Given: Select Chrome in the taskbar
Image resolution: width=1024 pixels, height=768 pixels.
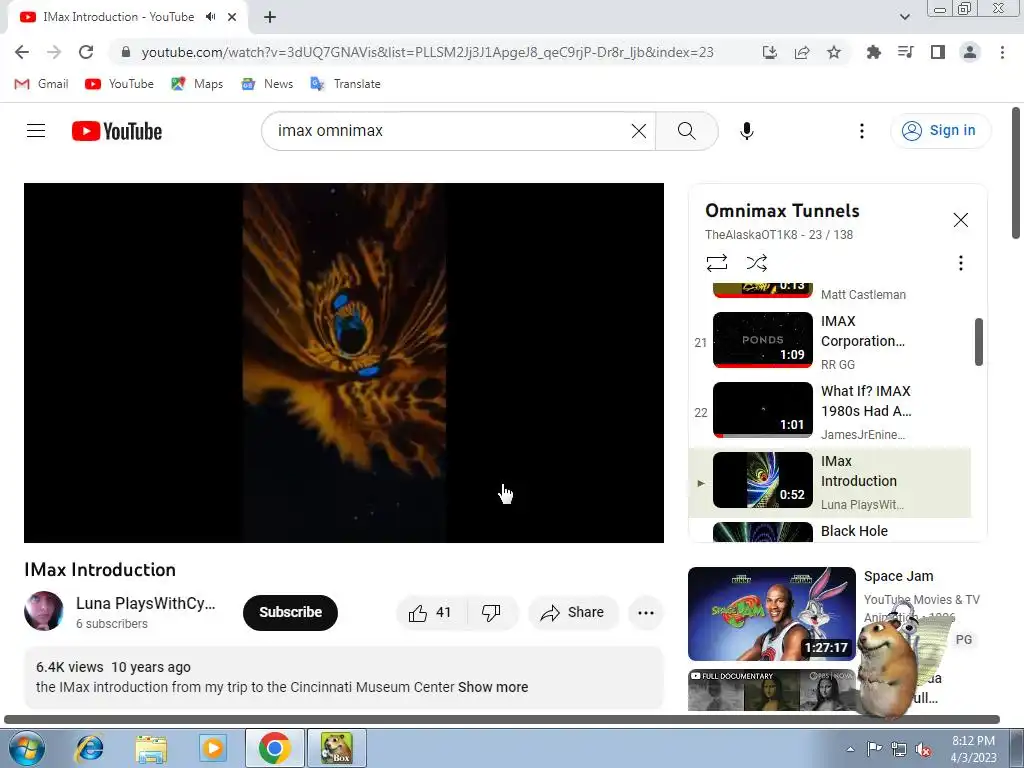Looking at the screenshot, I should click(x=274, y=748).
